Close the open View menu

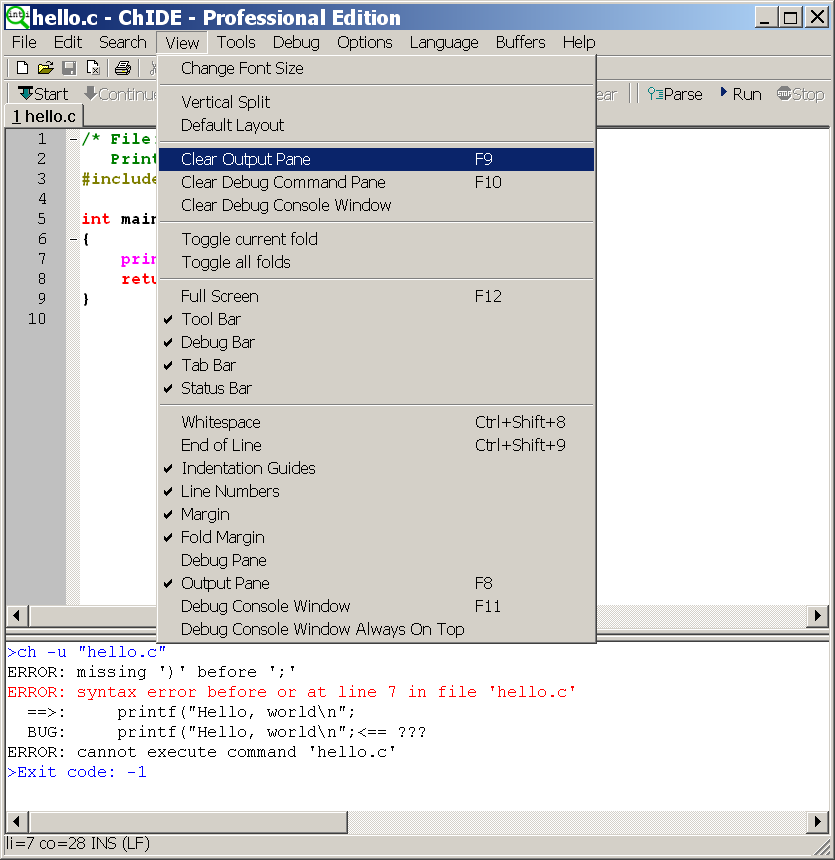click(182, 43)
